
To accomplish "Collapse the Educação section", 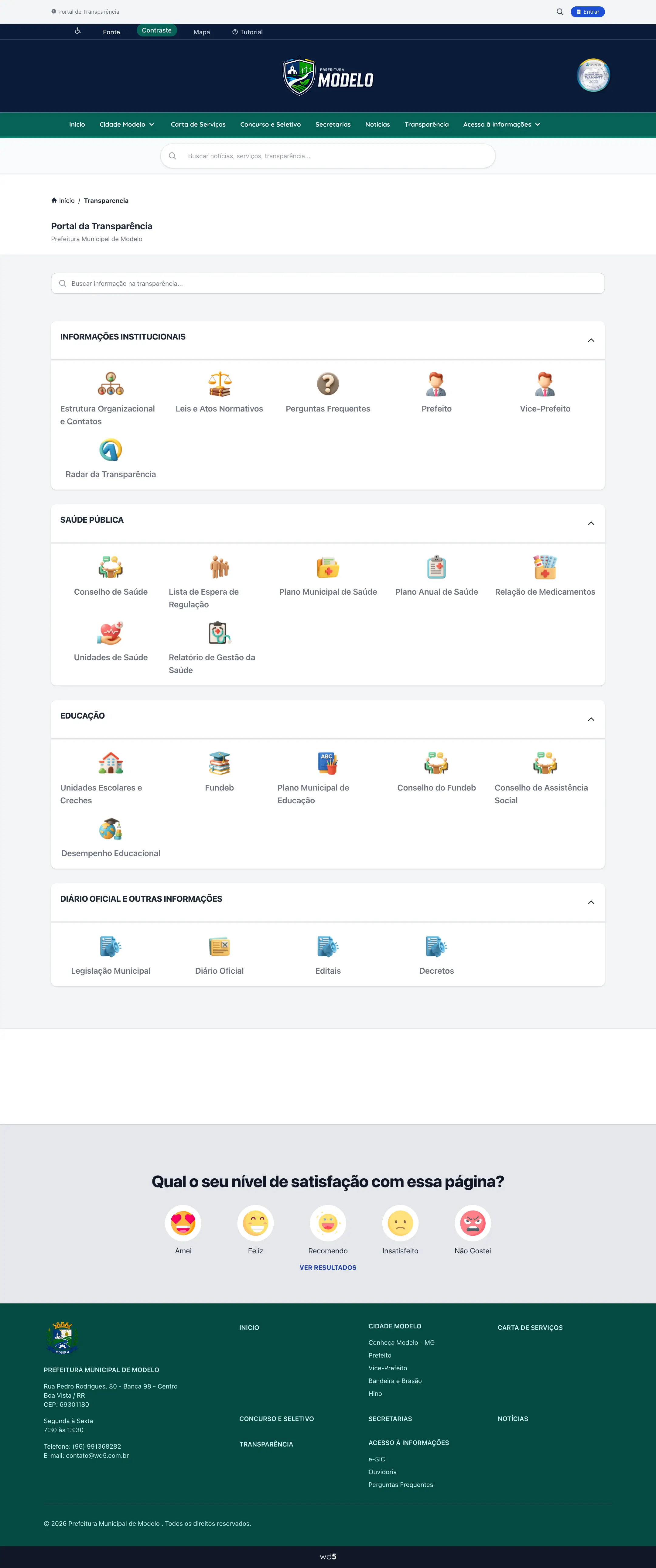I will (591, 719).
